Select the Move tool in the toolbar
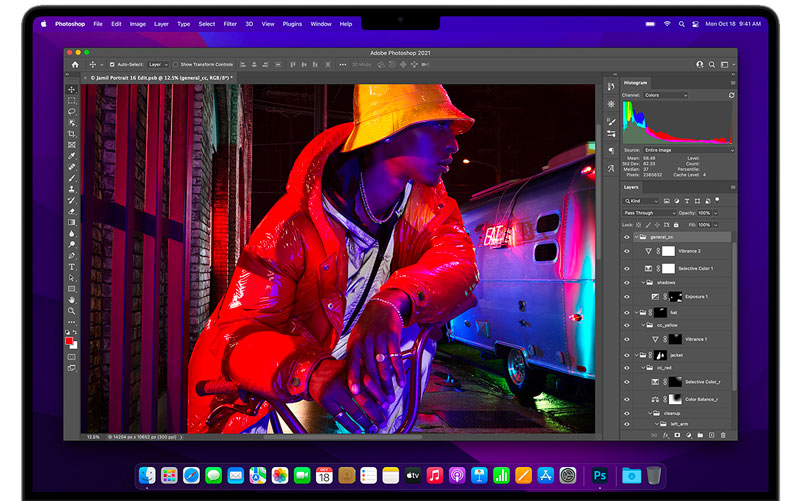The height and width of the screenshot is (501, 800). click(71, 90)
